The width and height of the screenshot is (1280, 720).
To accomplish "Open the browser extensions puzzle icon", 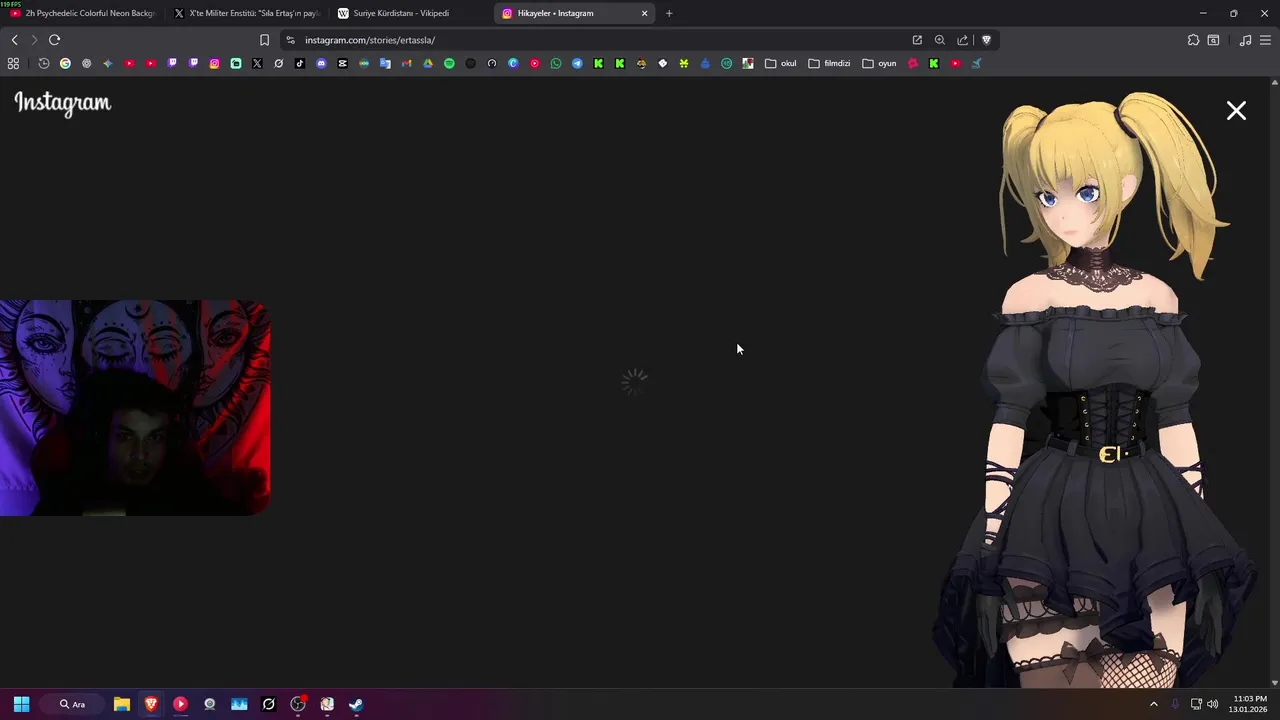I will (1193, 40).
